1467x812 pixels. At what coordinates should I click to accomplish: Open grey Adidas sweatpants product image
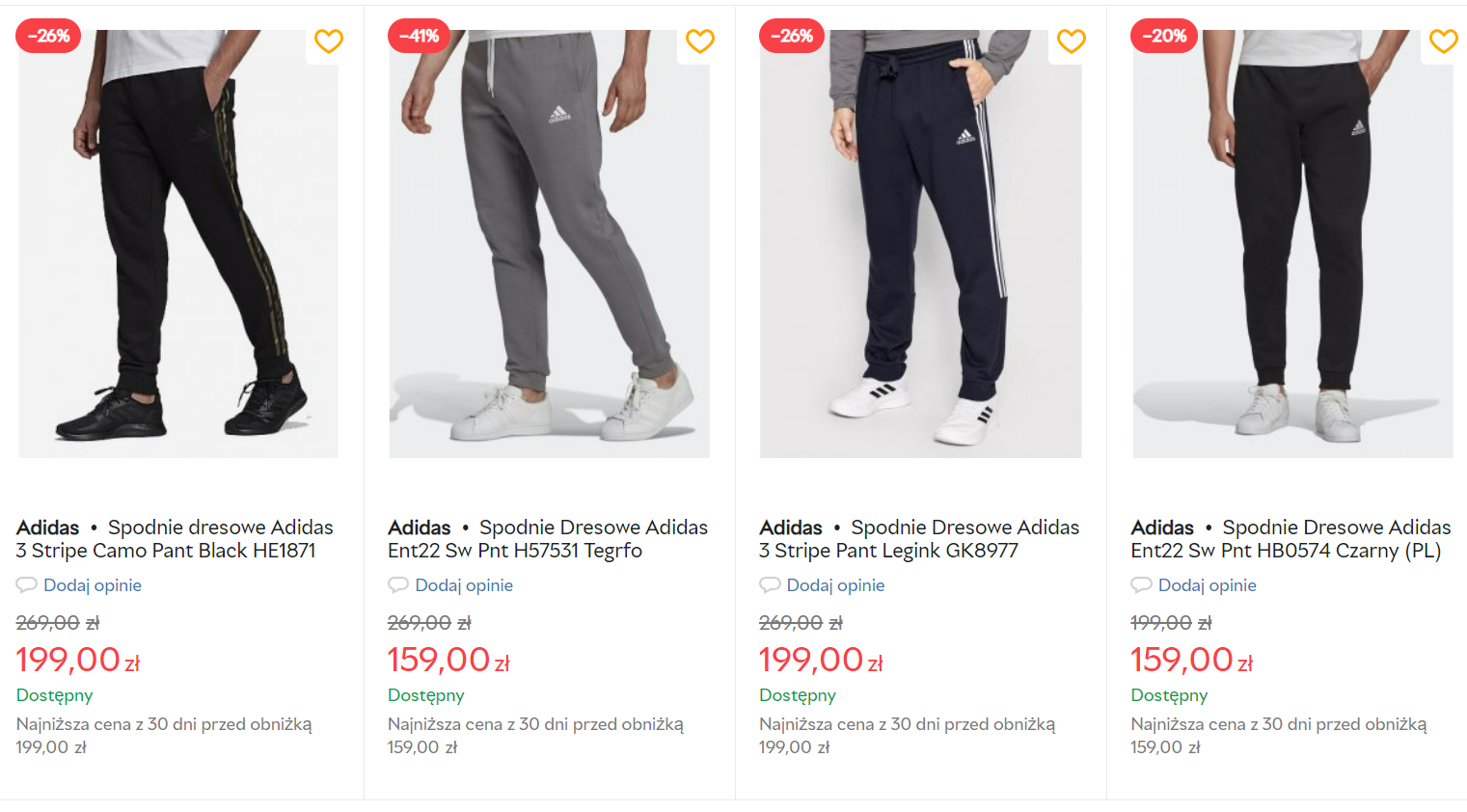click(550, 246)
